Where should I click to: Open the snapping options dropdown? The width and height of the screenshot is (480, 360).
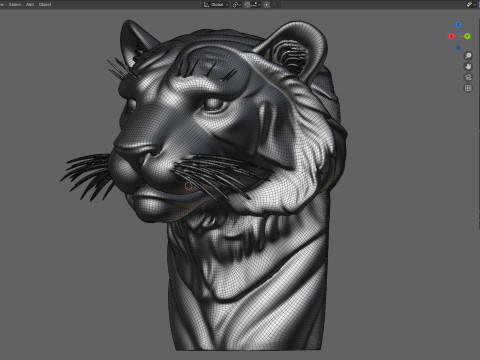(256, 5)
